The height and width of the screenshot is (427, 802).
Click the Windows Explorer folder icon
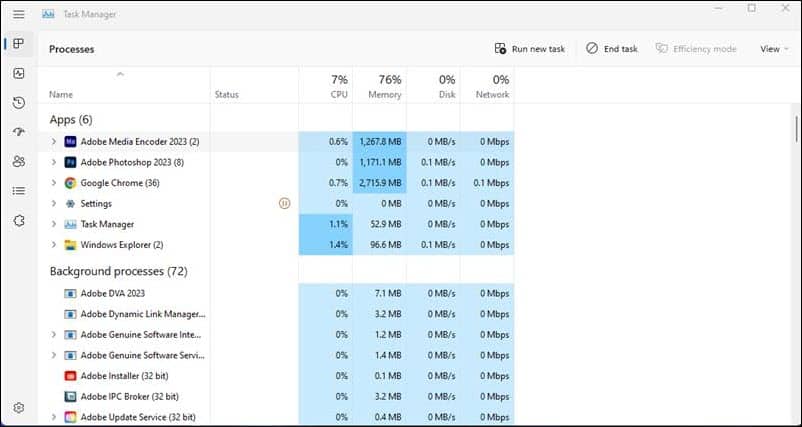(70, 245)
